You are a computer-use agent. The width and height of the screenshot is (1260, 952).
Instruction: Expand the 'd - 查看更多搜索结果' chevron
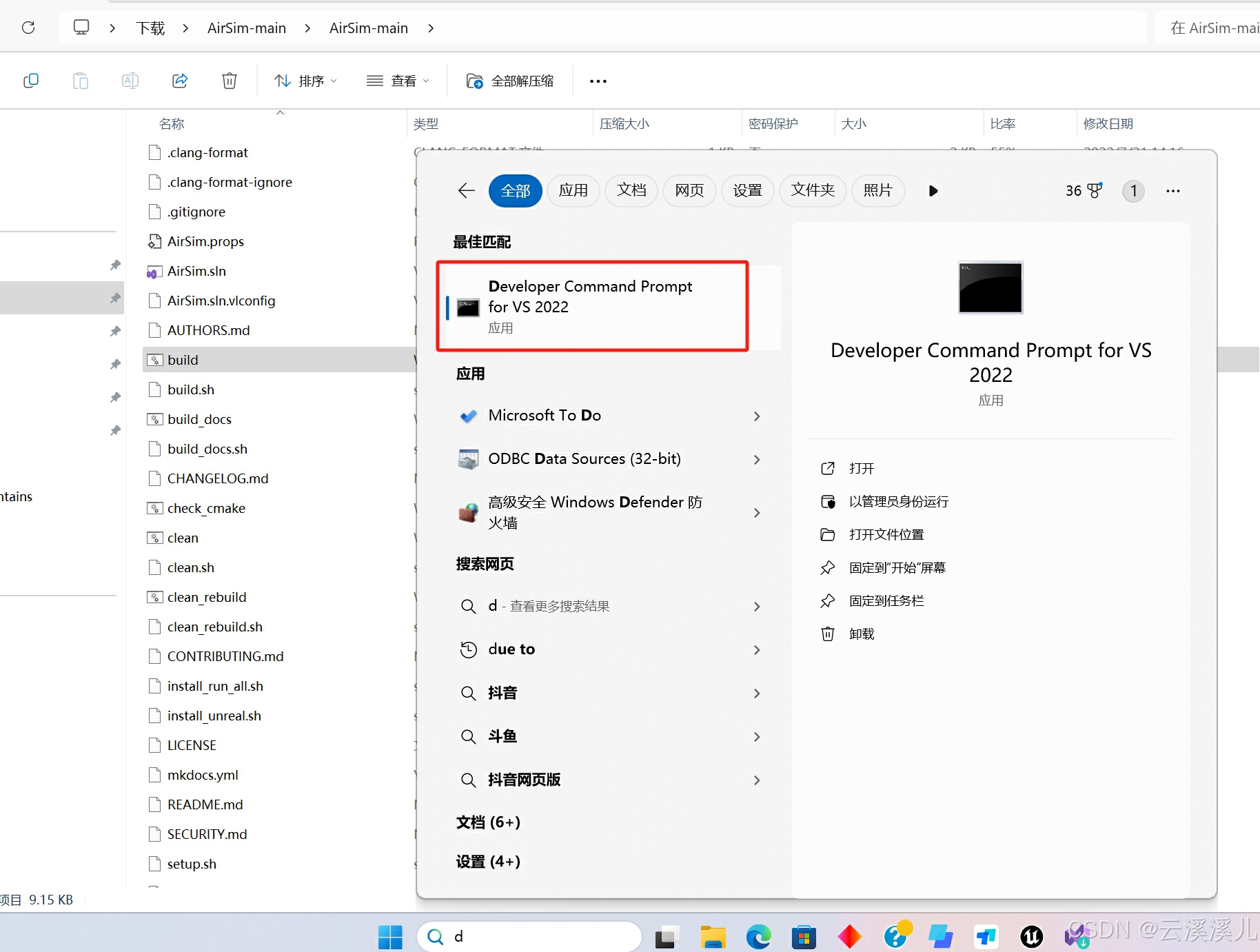coord(757,606)
